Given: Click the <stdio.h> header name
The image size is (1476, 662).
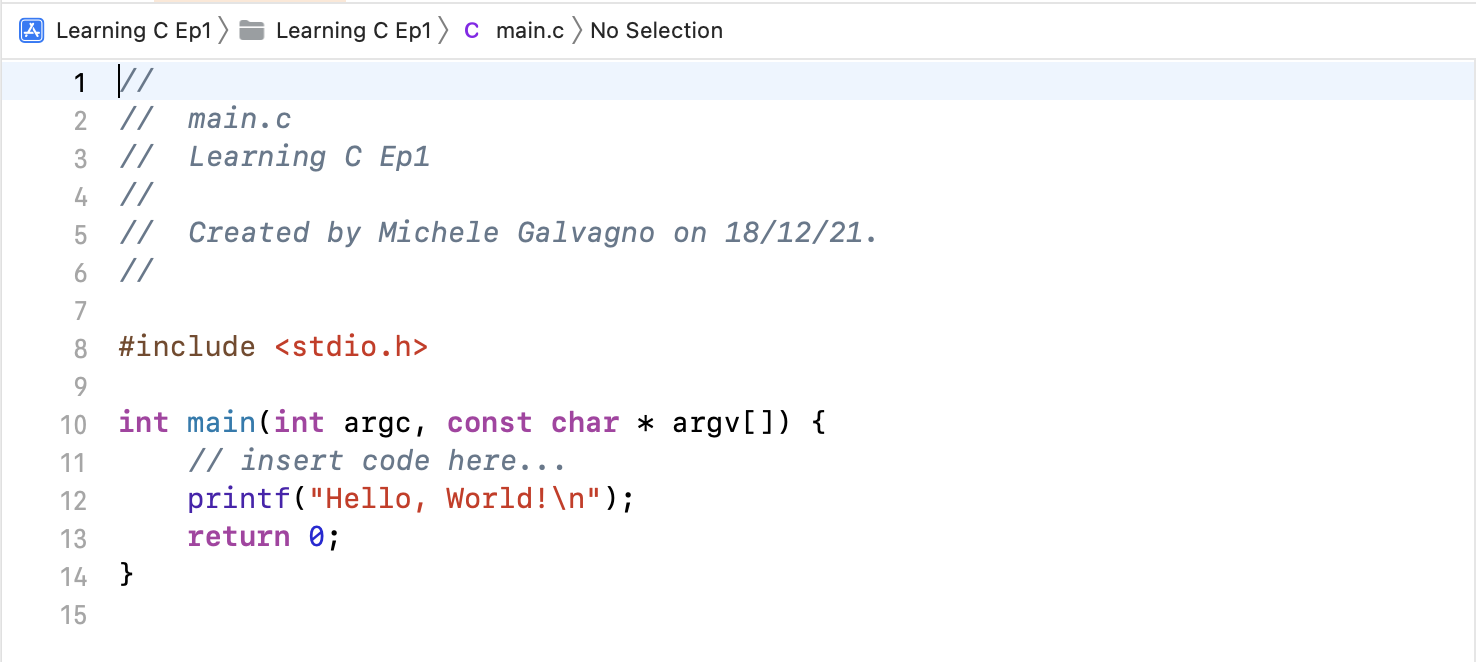Looking at the screenshot, I should coord(351,347).
